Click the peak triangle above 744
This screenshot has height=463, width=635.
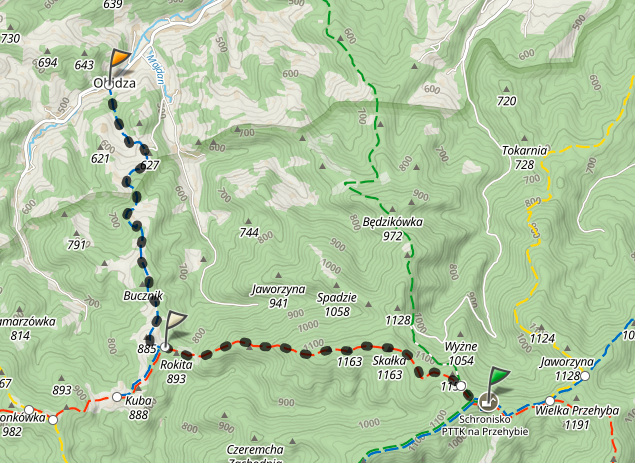pyautogui.click(x=248, y=221)
